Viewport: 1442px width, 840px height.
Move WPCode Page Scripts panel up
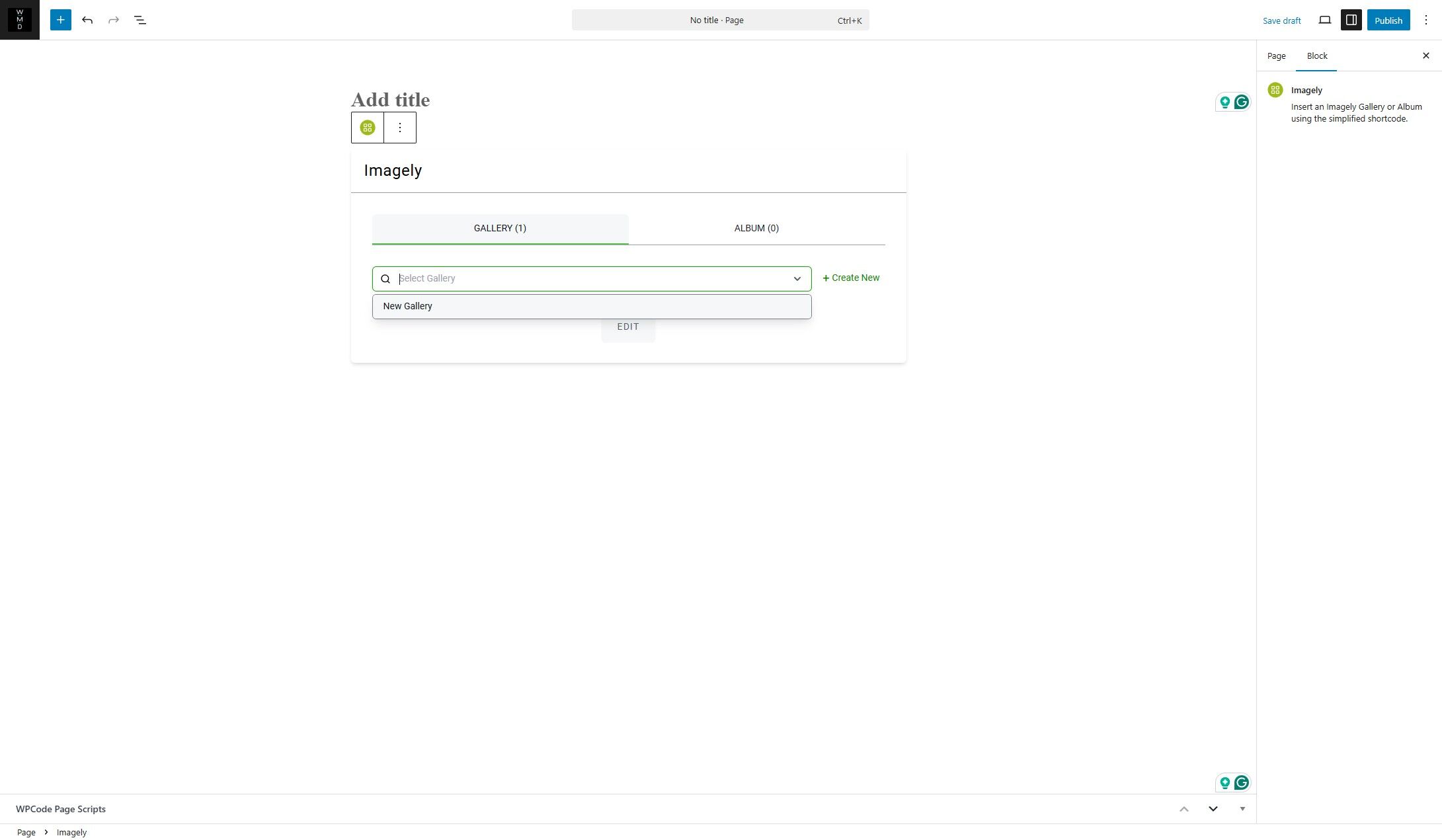click(1184, 809)
